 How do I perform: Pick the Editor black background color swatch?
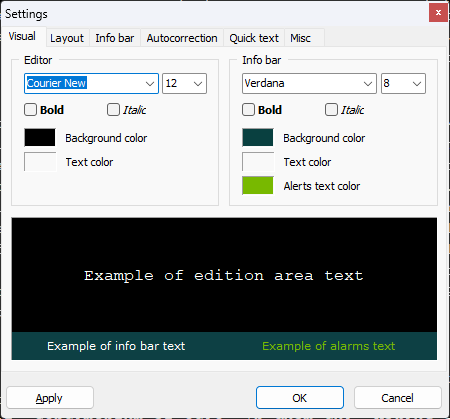[40, 137]
